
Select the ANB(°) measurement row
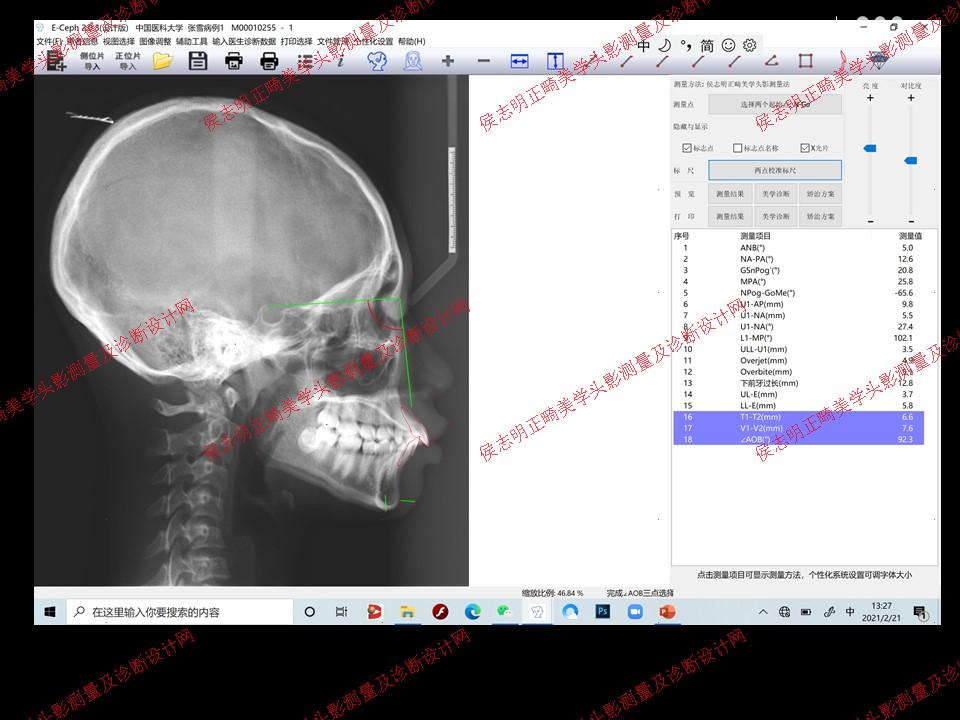tap(798, 248)
